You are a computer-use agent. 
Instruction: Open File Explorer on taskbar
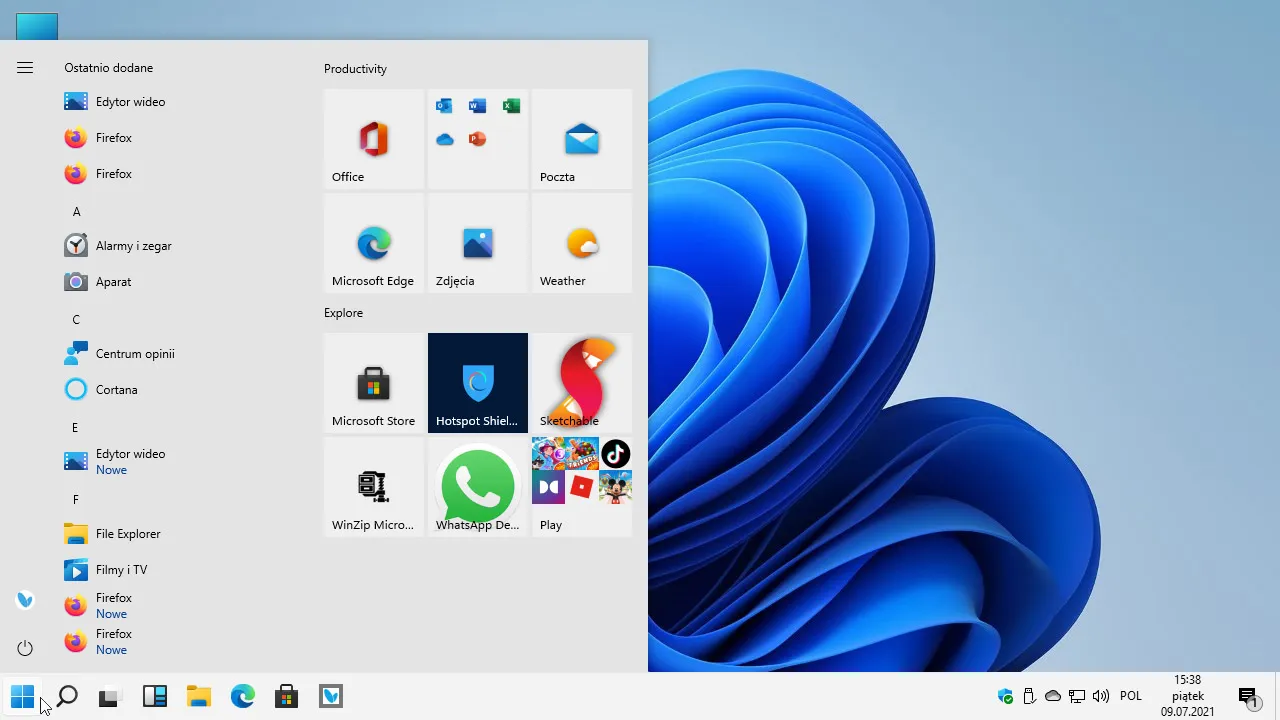[x=198, y=696]
